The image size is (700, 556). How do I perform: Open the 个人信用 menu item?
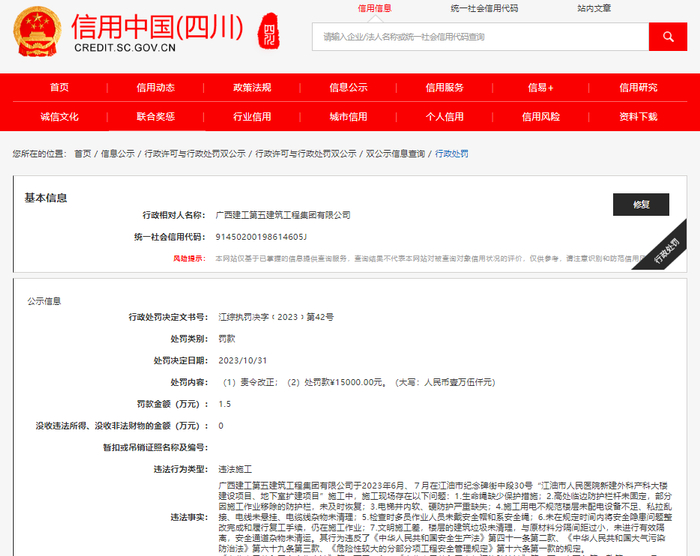pyautogui.click(x=445, y=117)
